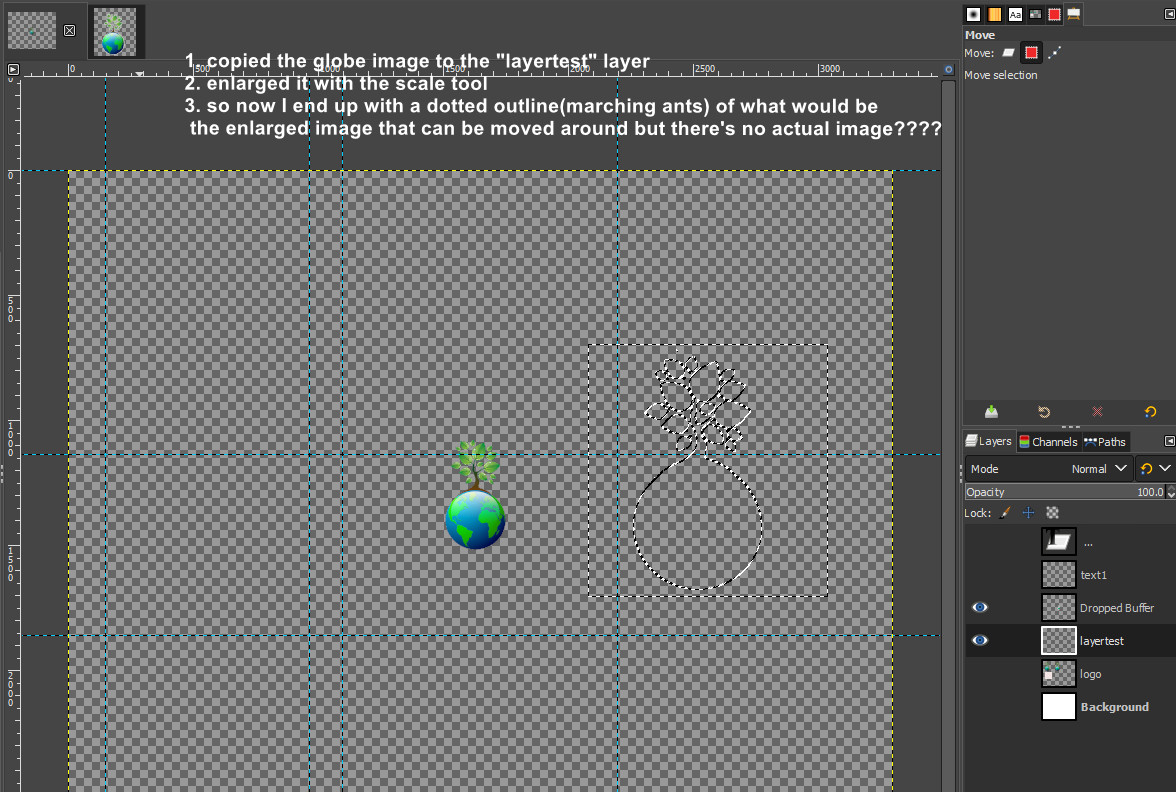Restore tool preset icon
Image resolution: width=1176 pixels, height=792 pixels.
pyautogui.click(x=1044, y=412)
